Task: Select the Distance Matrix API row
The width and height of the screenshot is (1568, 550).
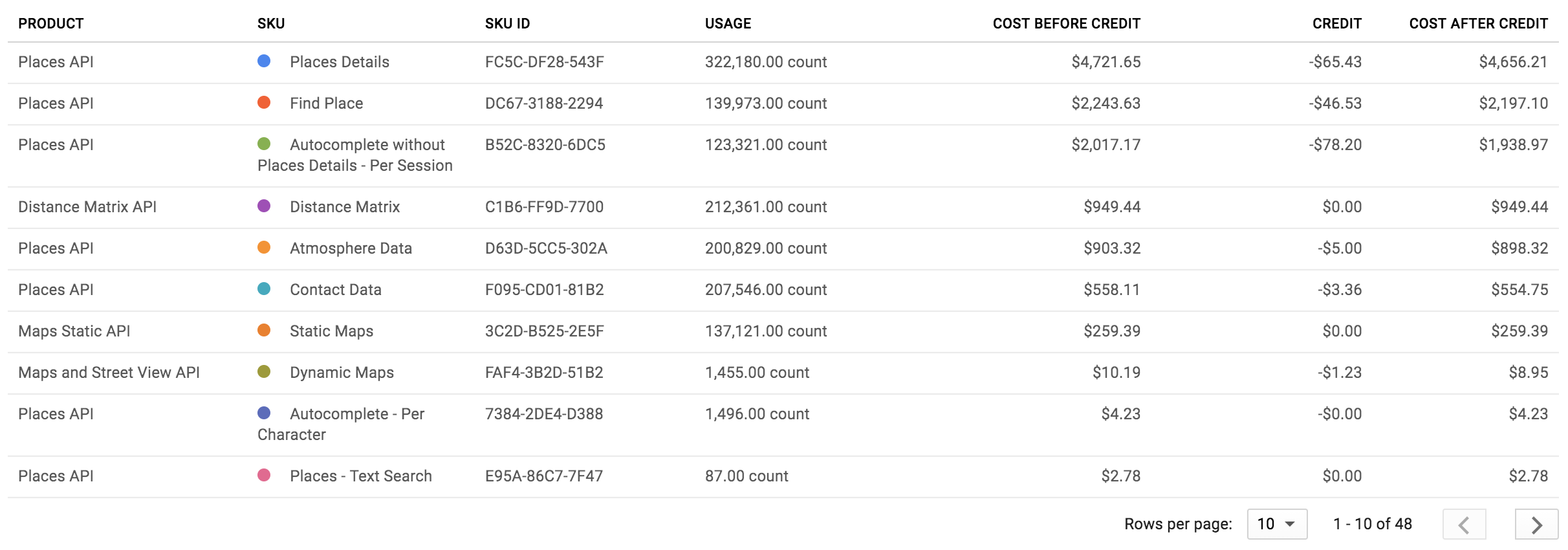Action: (x=88, y=206)
